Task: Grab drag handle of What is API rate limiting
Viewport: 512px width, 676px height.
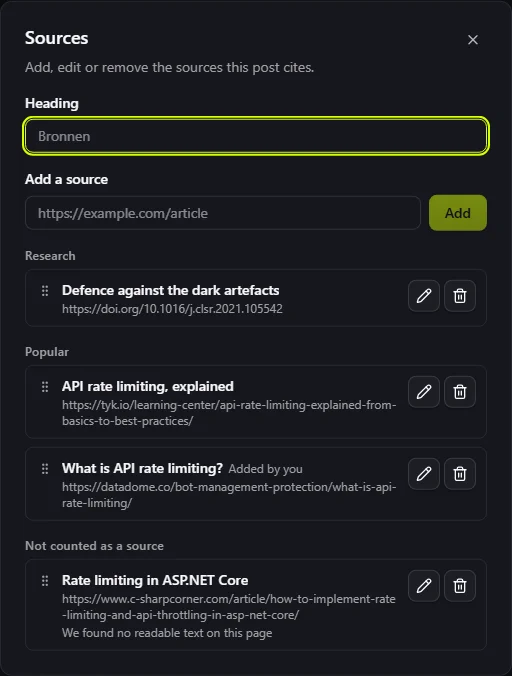Action: coord(45,469)
